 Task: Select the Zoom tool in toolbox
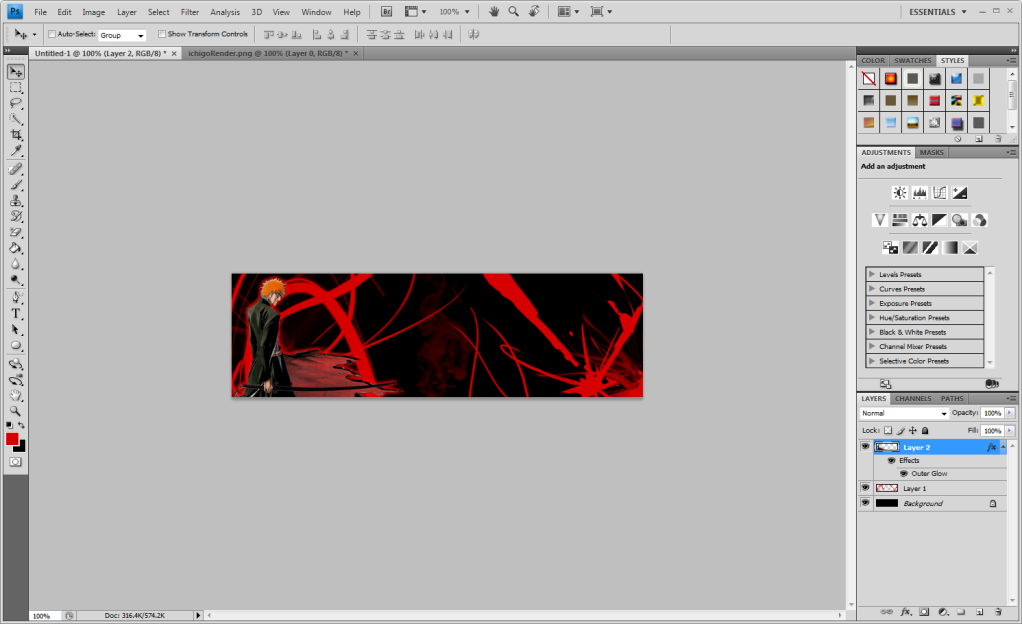16,411
